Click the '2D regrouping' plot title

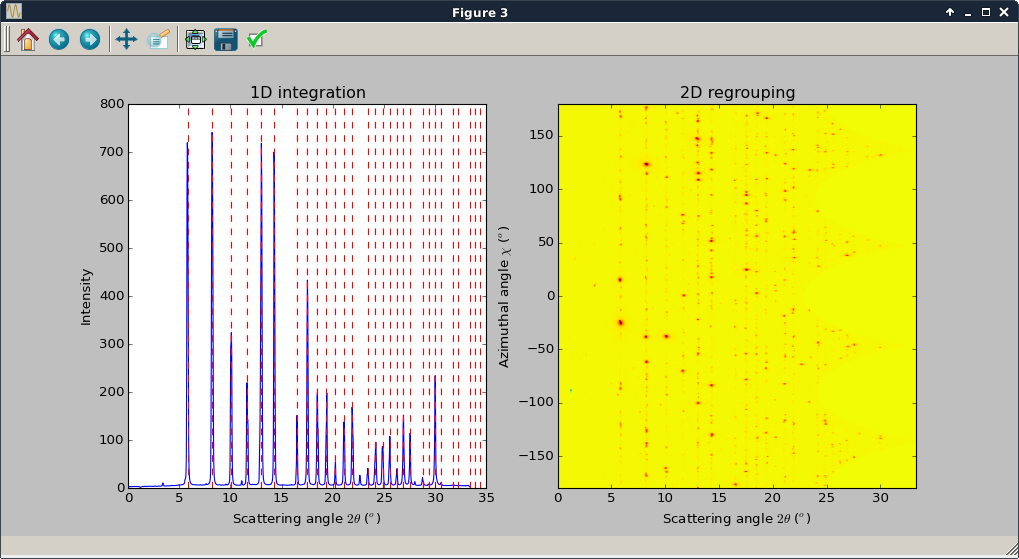[737, 92]
